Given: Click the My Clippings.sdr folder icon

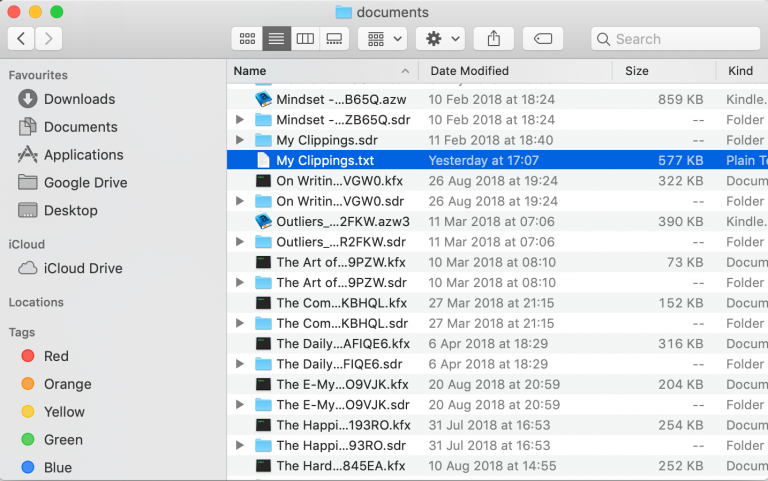Looking at the screenshot, I should pyautogui.click(x=264, y=140).
